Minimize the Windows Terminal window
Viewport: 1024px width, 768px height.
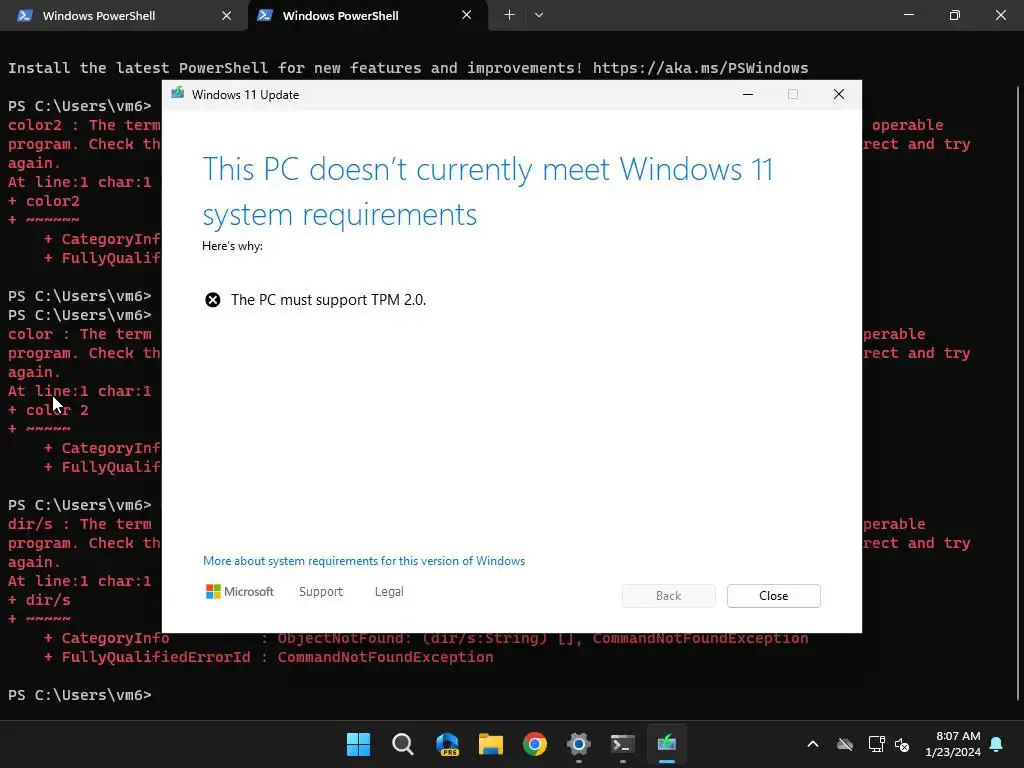pyautogui.click(x=908, y=15)
